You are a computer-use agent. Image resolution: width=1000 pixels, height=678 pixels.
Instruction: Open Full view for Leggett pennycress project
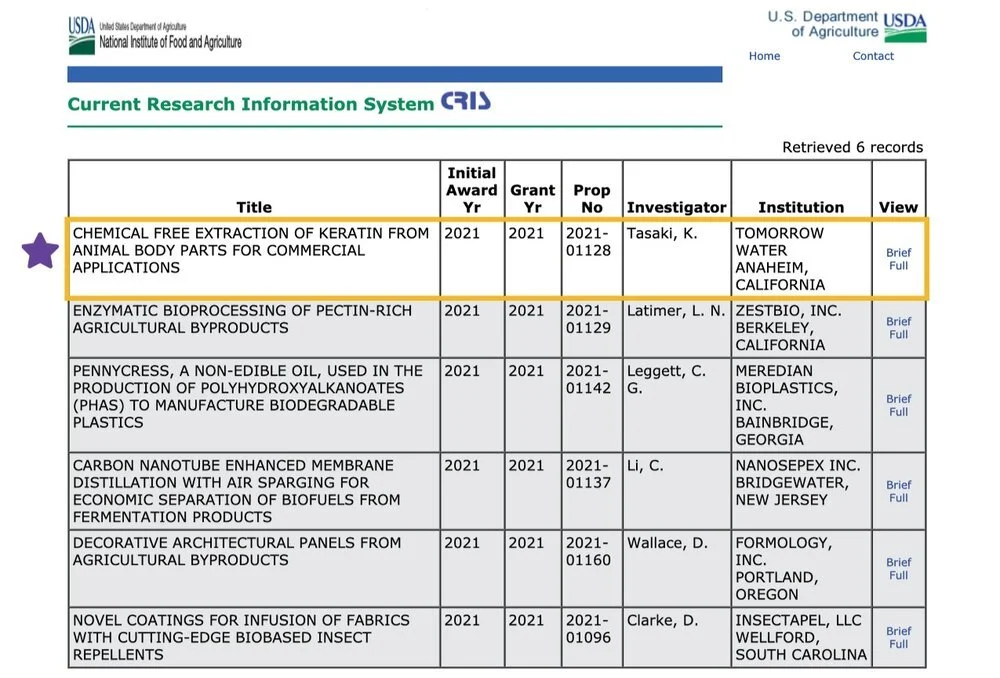[x=899, y=412]
